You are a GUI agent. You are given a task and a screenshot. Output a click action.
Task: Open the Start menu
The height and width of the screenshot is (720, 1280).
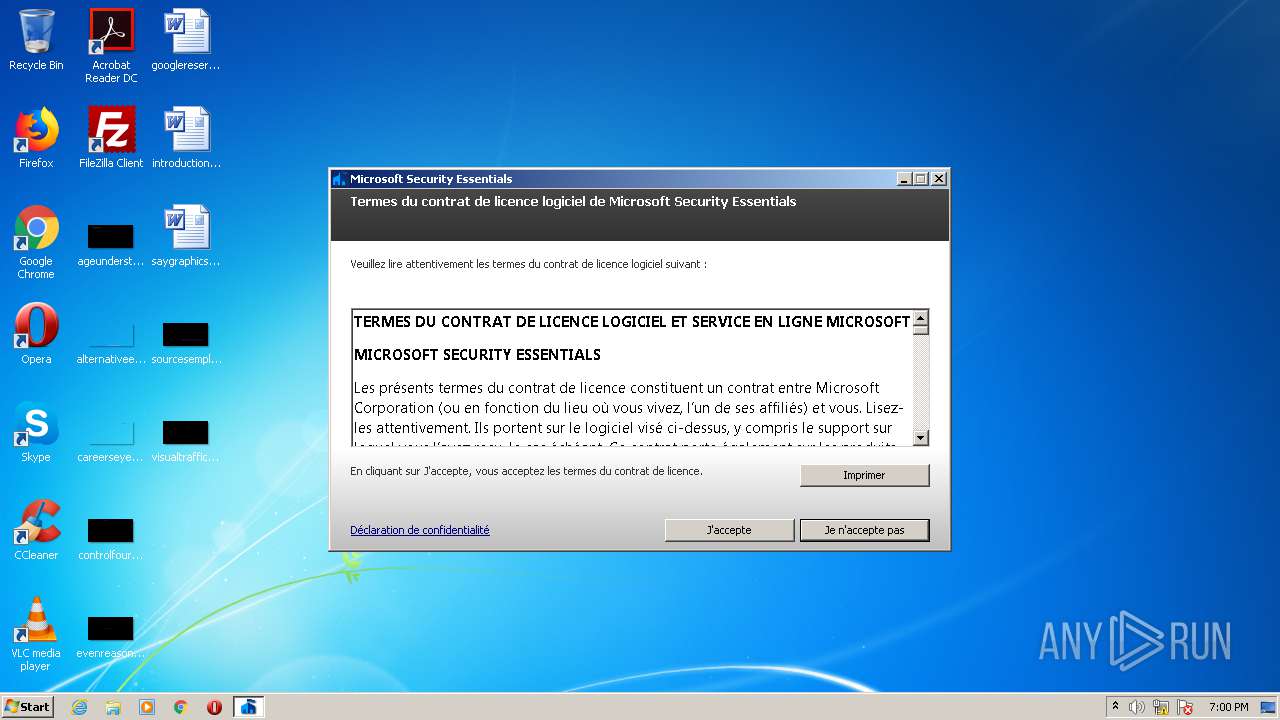pos(27,707)
